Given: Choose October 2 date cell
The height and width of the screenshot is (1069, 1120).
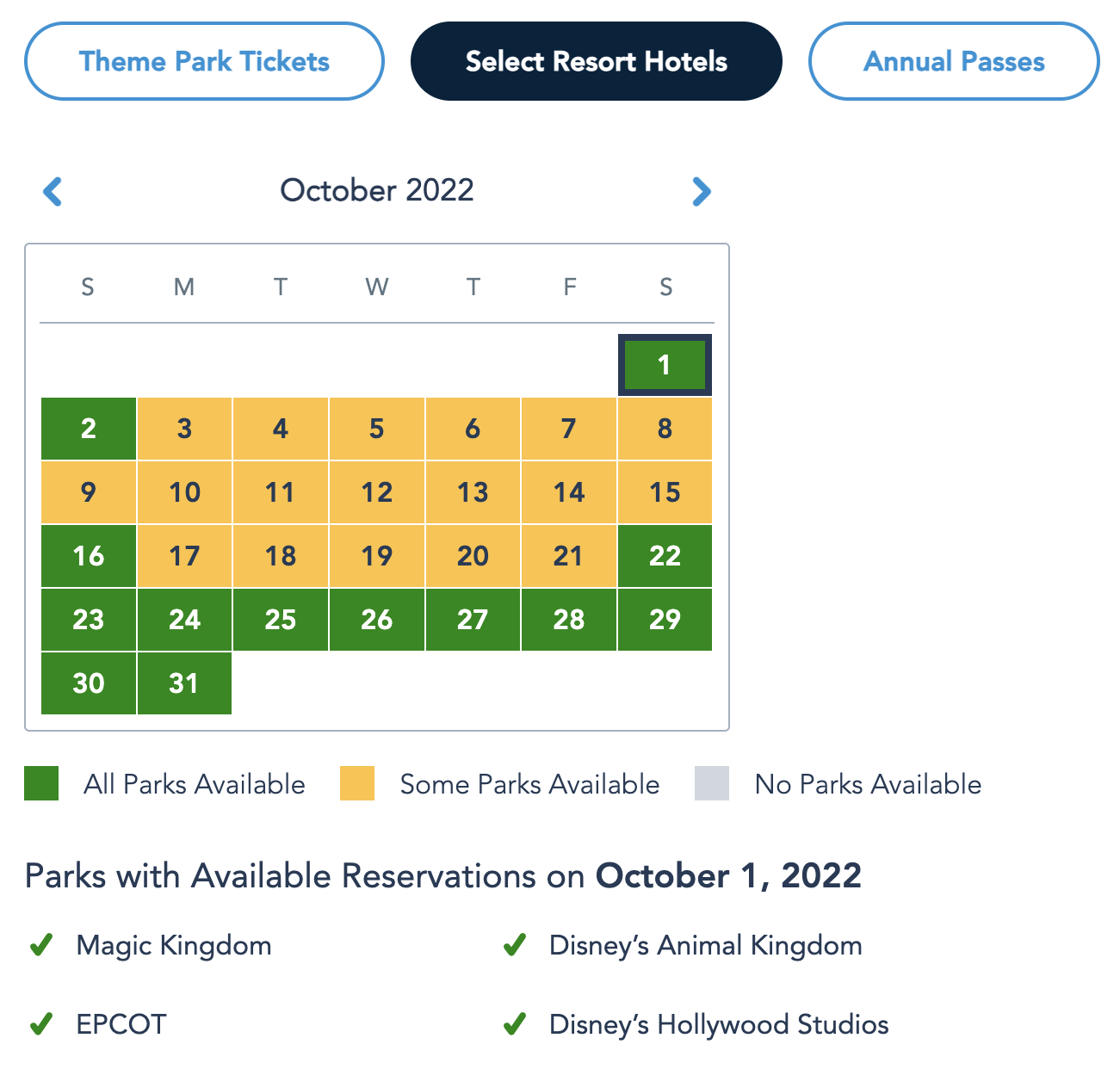Looking at the screenshot, I should tap(89, 429).
